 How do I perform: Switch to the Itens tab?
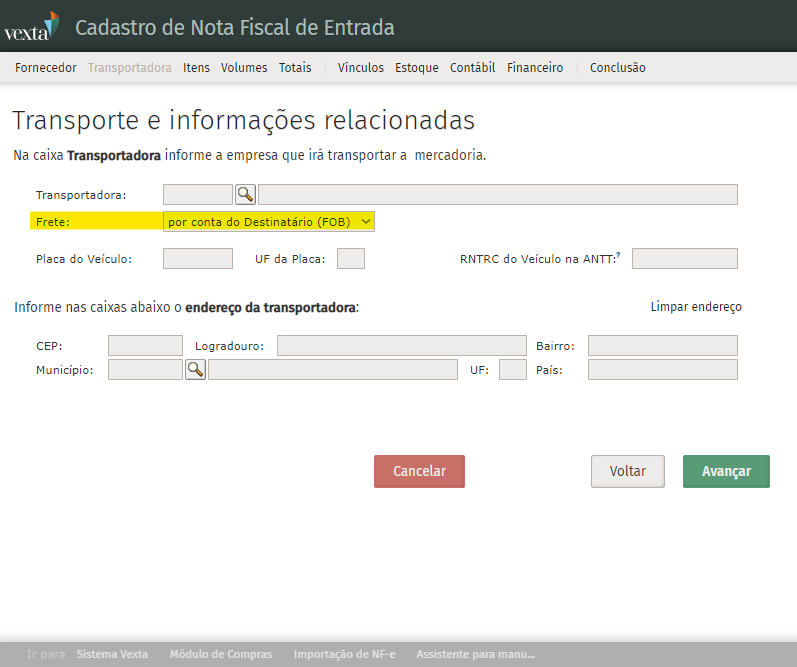click(x=196, y=68)
